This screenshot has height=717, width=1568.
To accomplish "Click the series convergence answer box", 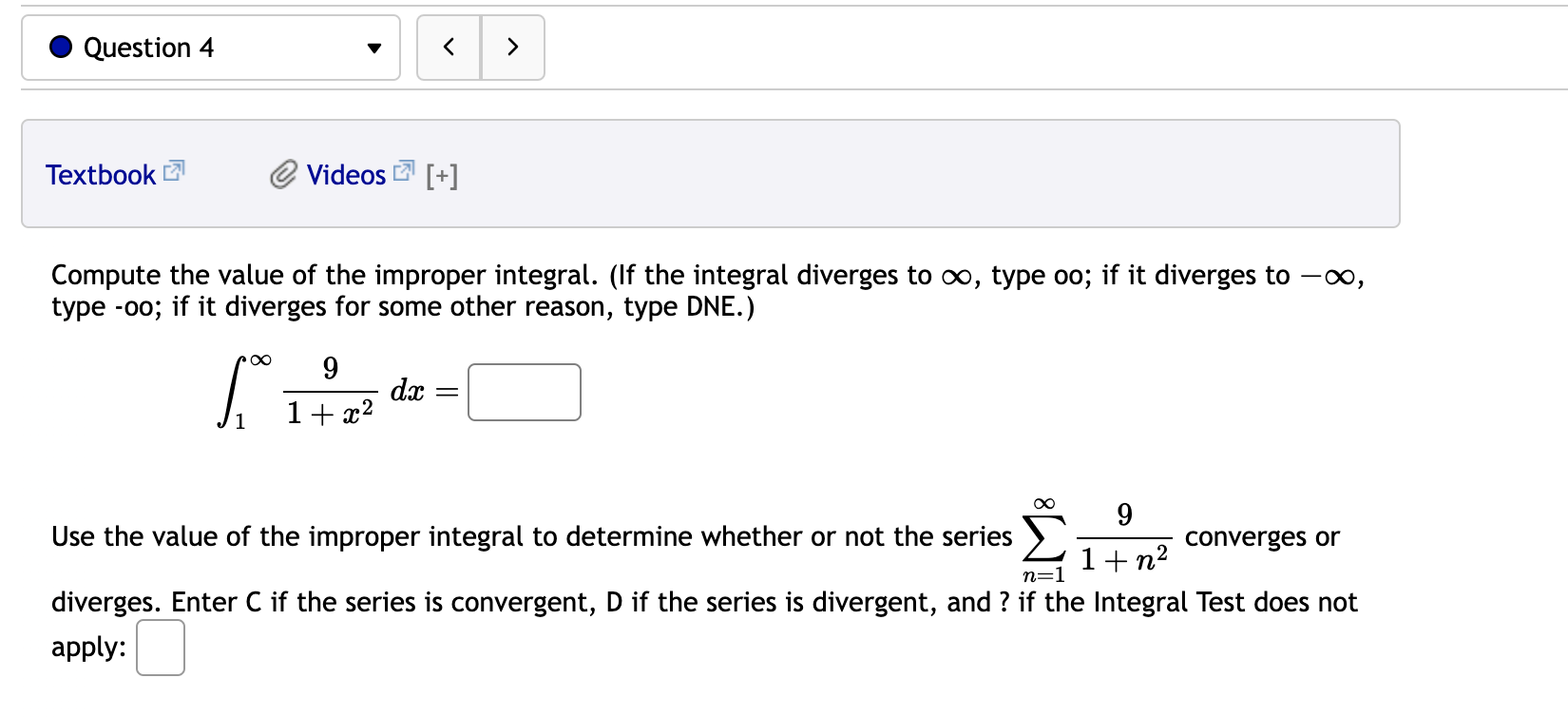I will tap(160, 647).
